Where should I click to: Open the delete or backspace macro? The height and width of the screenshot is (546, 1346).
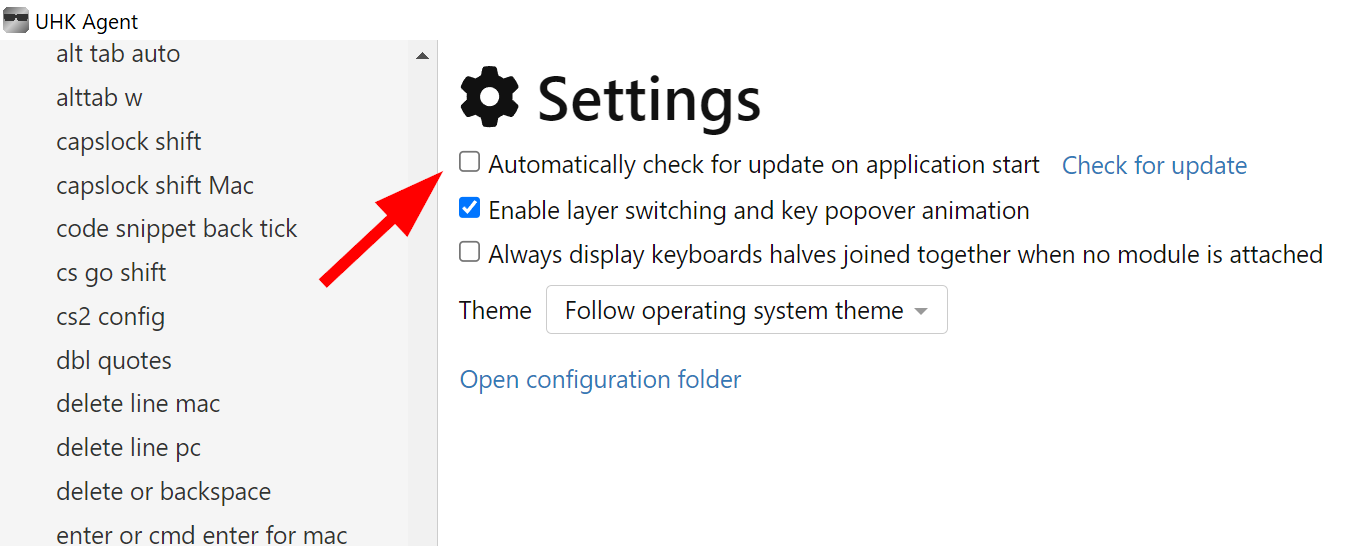click(163, 492)
